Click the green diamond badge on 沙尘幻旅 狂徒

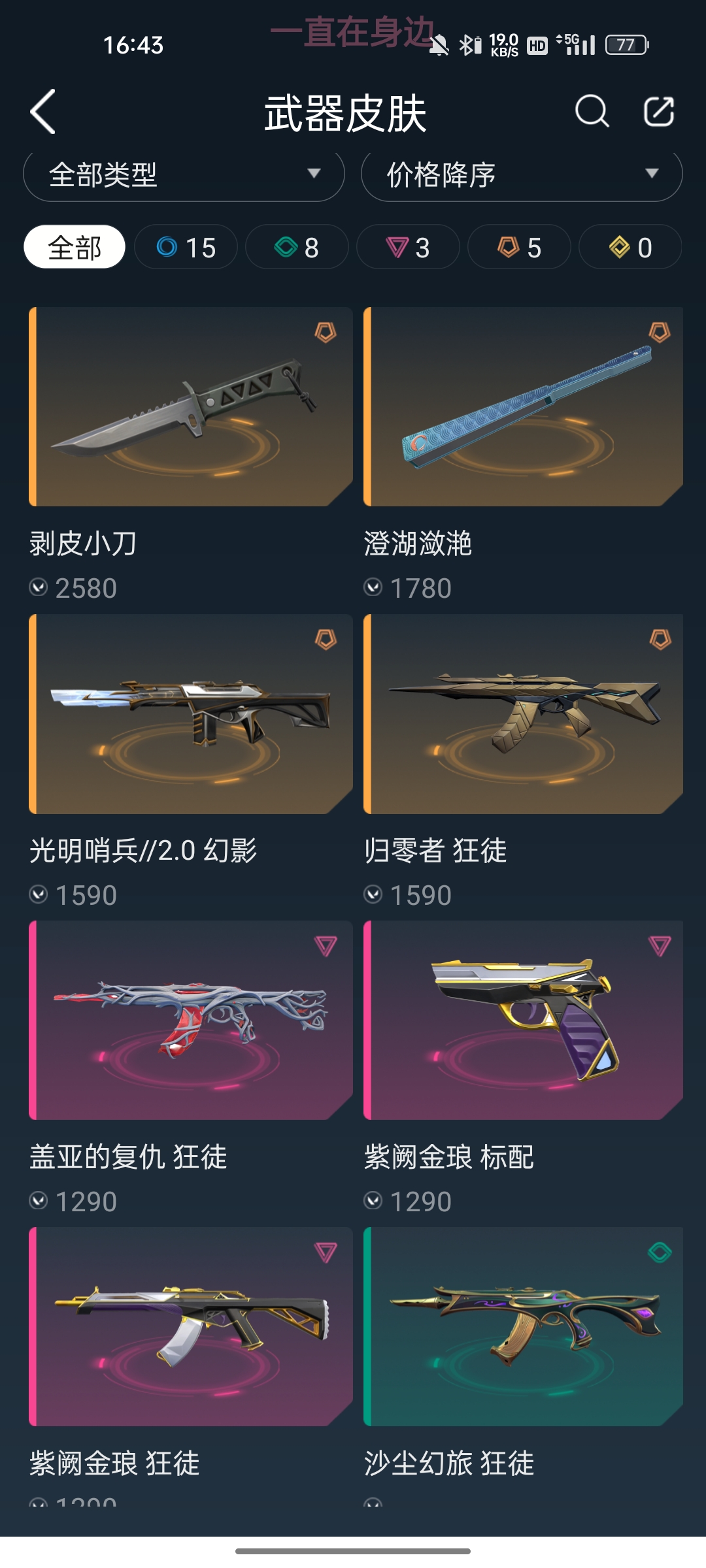coord(660,1252)
